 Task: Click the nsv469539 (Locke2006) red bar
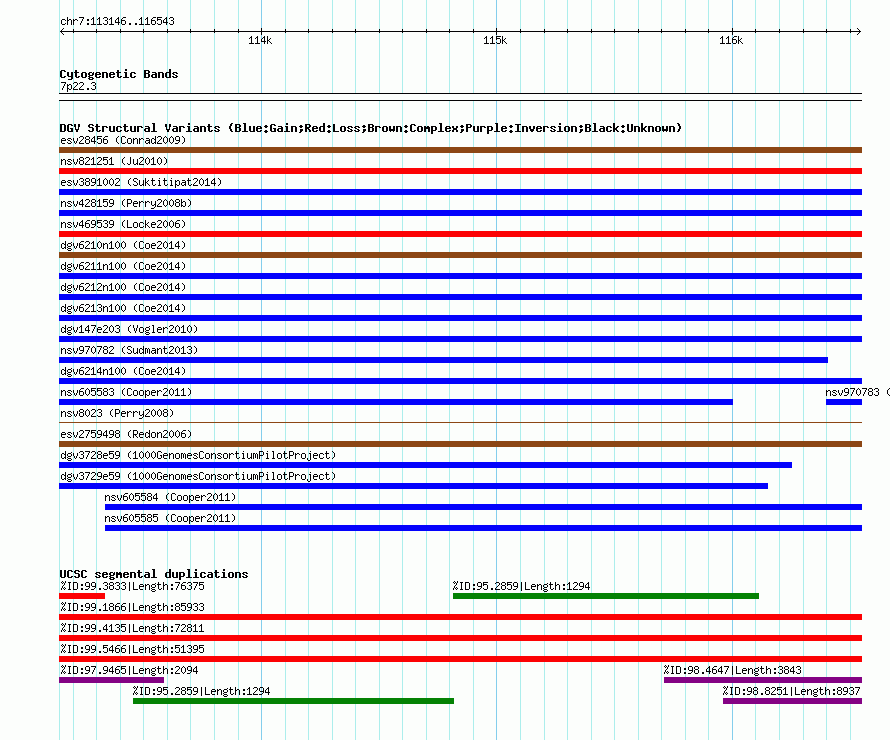(460, 234)
